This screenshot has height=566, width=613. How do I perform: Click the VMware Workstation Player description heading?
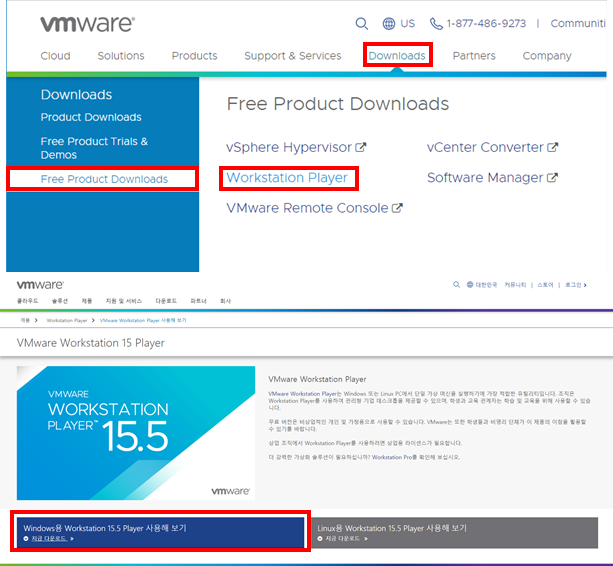317,379
